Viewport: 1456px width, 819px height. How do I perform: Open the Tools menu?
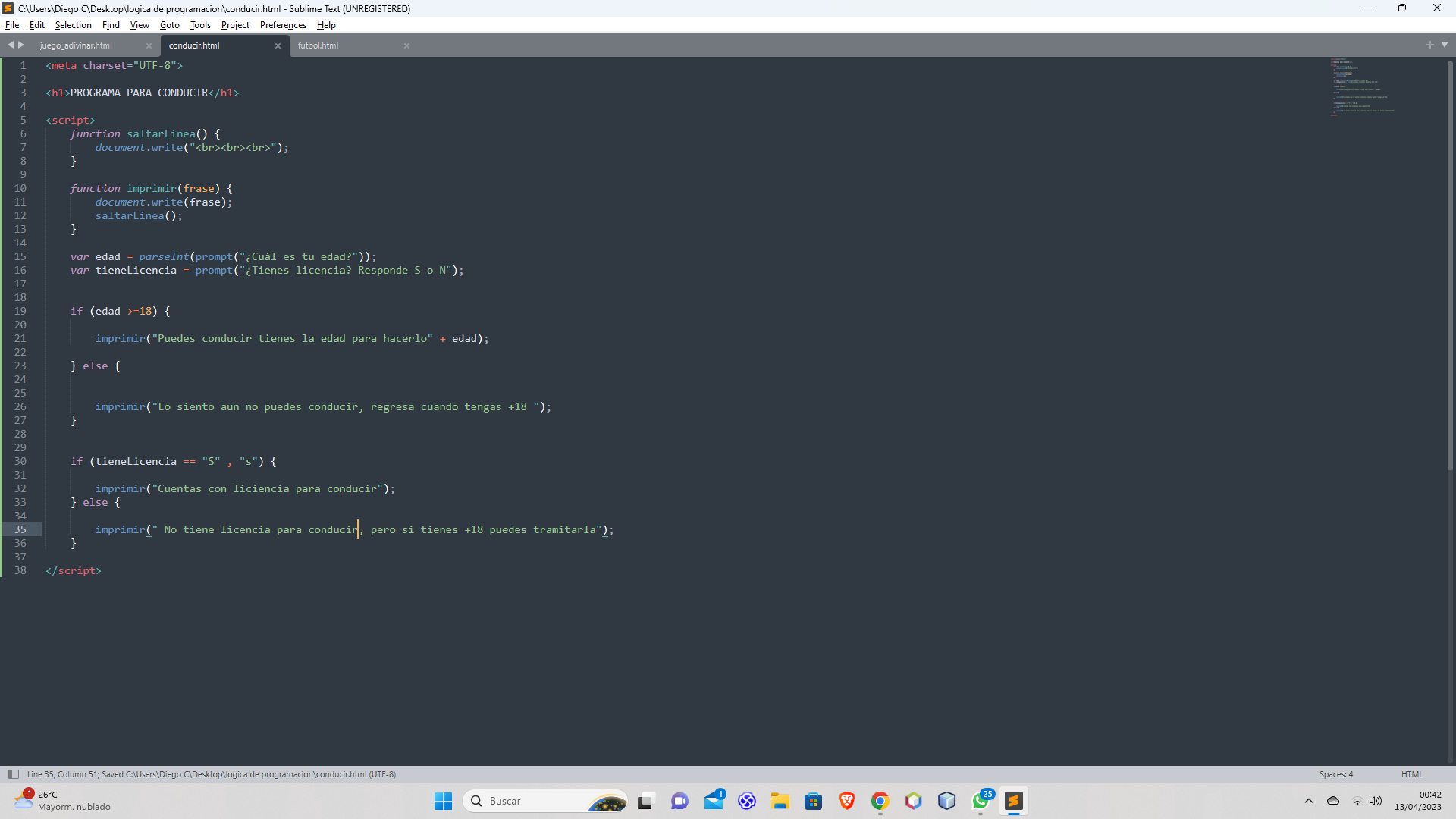coord(200,25)
